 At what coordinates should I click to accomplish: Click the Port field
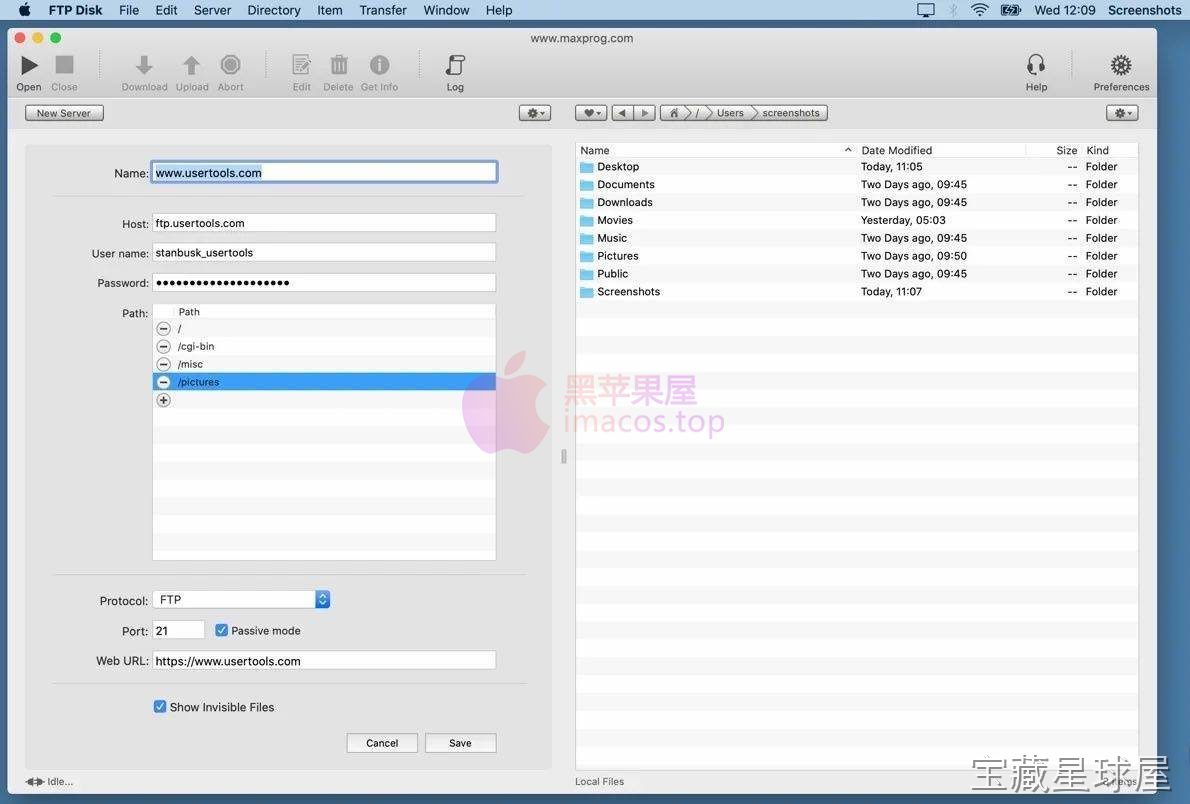pos(178,630)
